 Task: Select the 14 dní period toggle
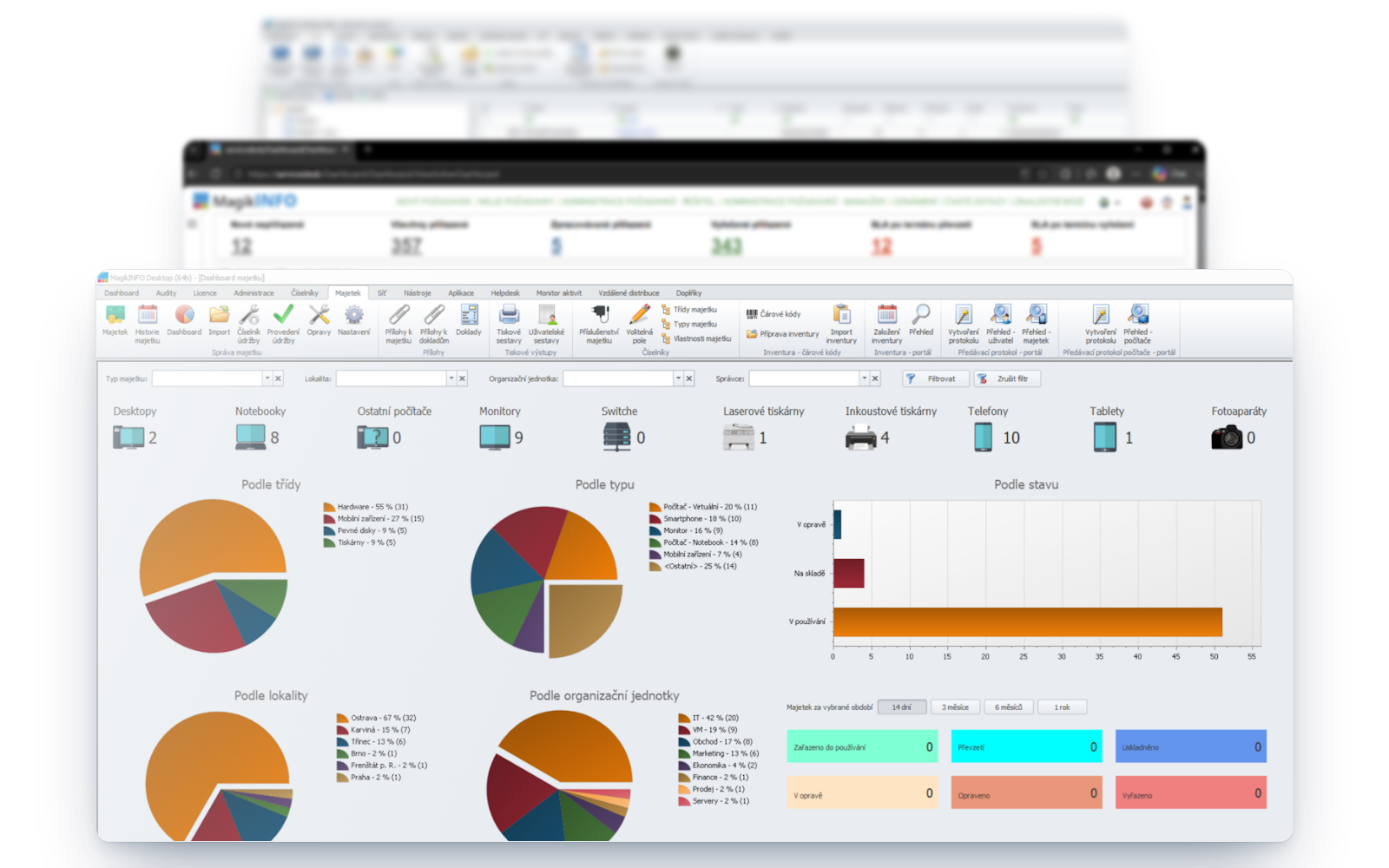(902, 707)
